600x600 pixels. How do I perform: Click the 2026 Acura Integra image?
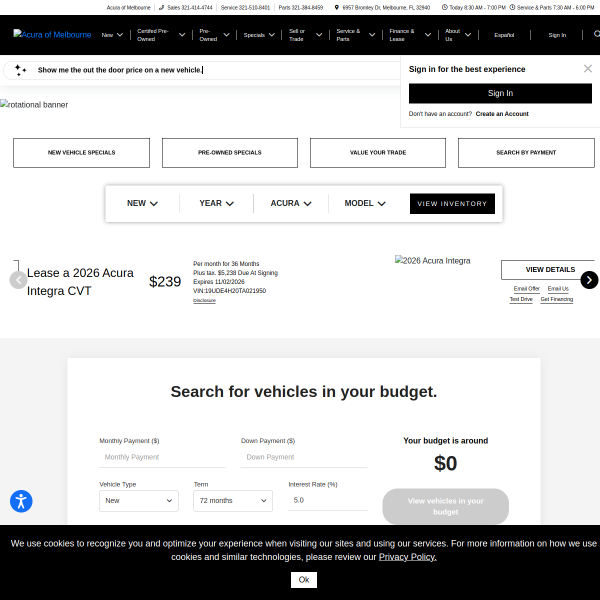[x=433, y=261]
